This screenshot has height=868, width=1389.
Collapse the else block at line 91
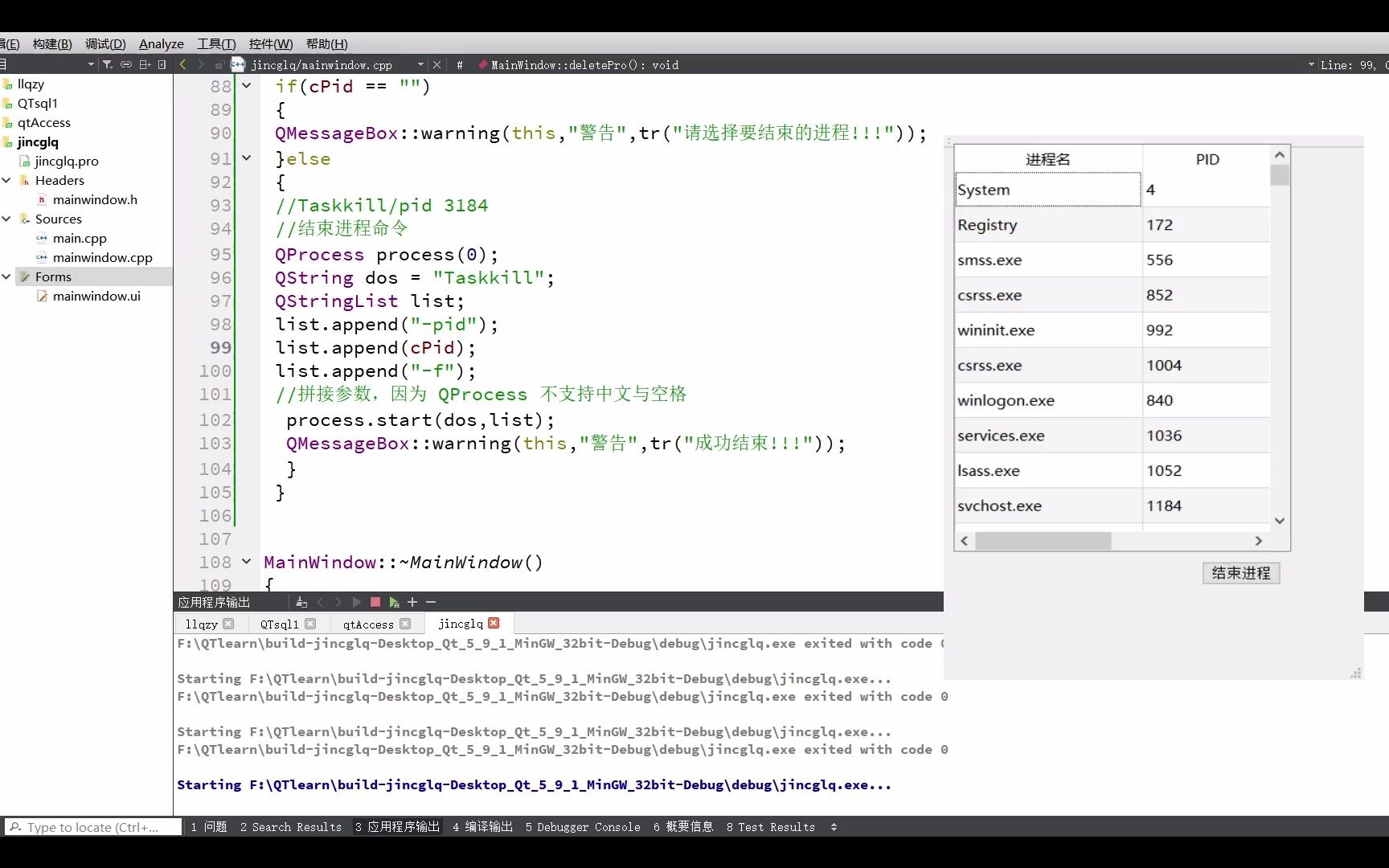(x=247, y=158)
